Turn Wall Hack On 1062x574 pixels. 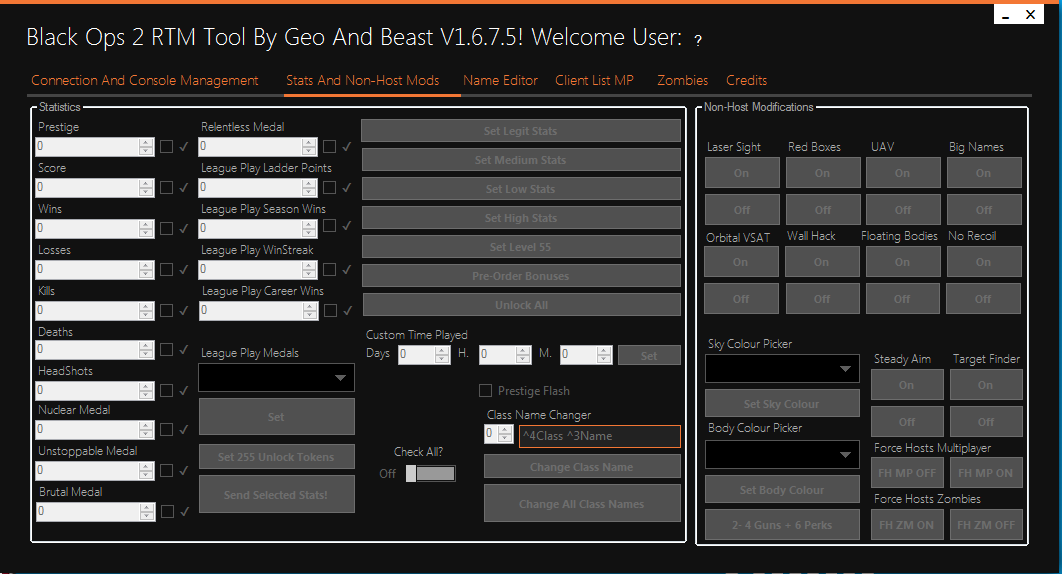click(822, 262)
